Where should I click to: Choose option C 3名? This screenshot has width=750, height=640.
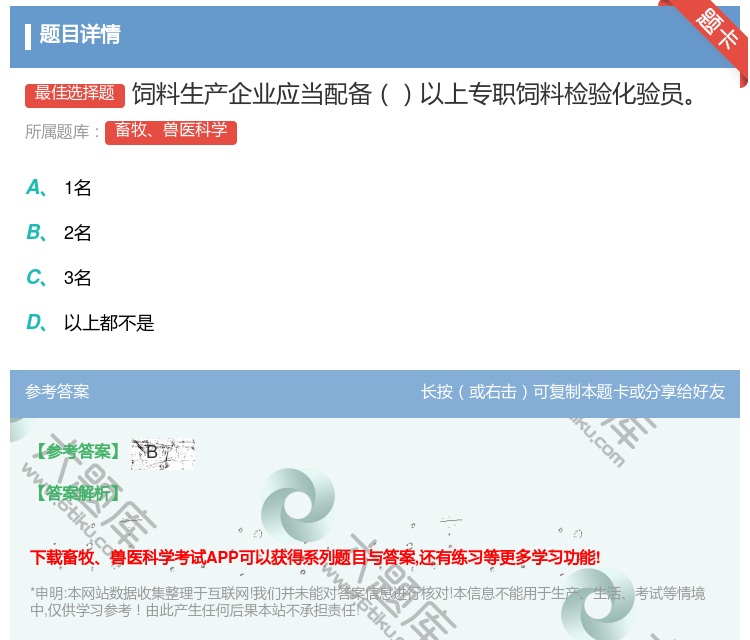pos(59,277)
